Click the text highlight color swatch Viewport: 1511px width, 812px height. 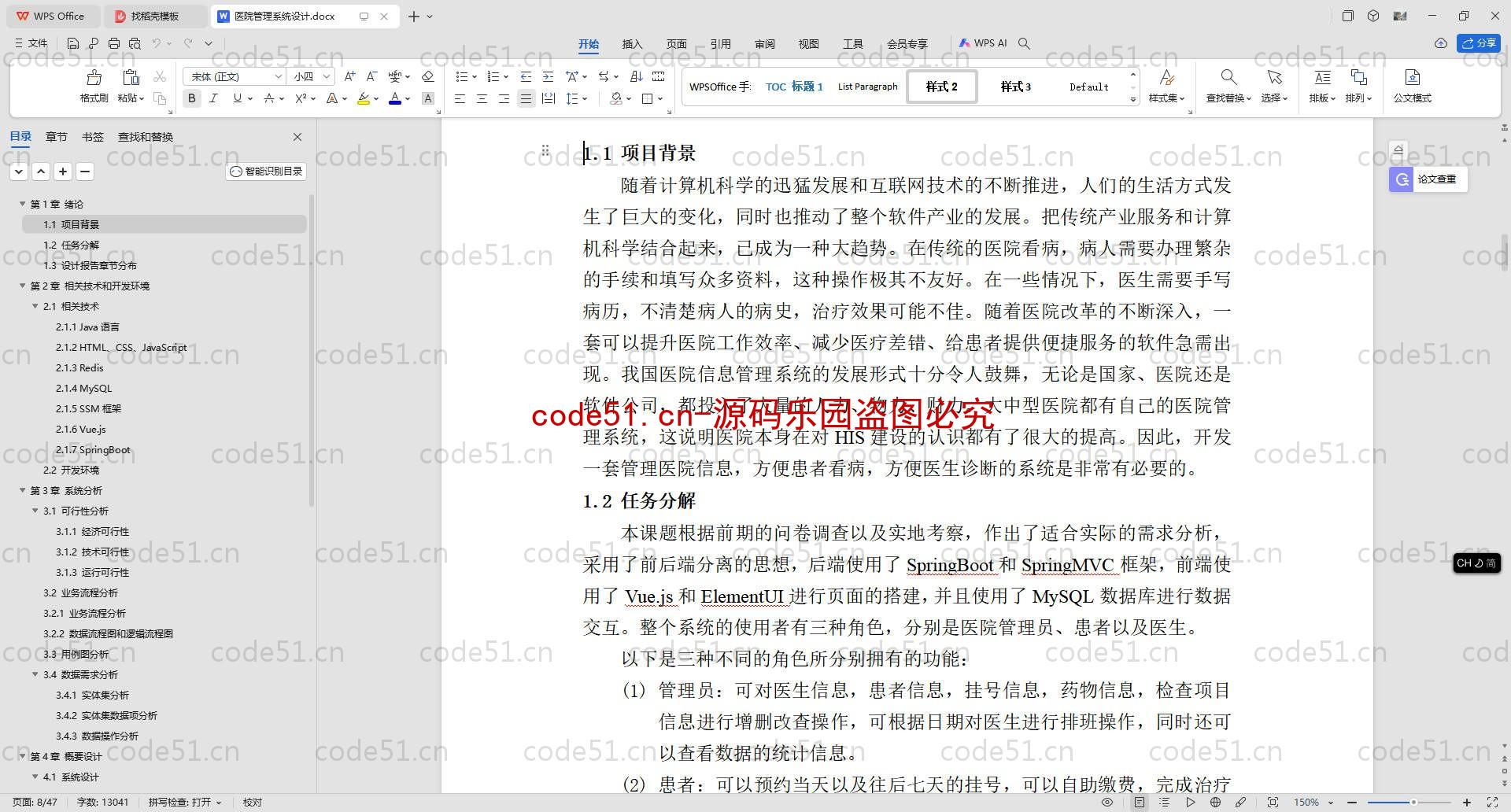364,98
